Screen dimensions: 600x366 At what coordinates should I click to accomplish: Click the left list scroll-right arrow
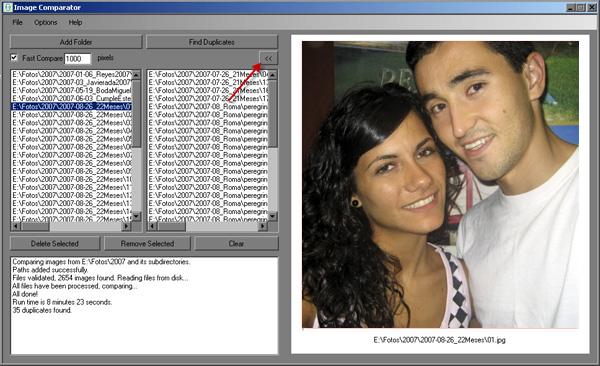[x=126, y=226]
